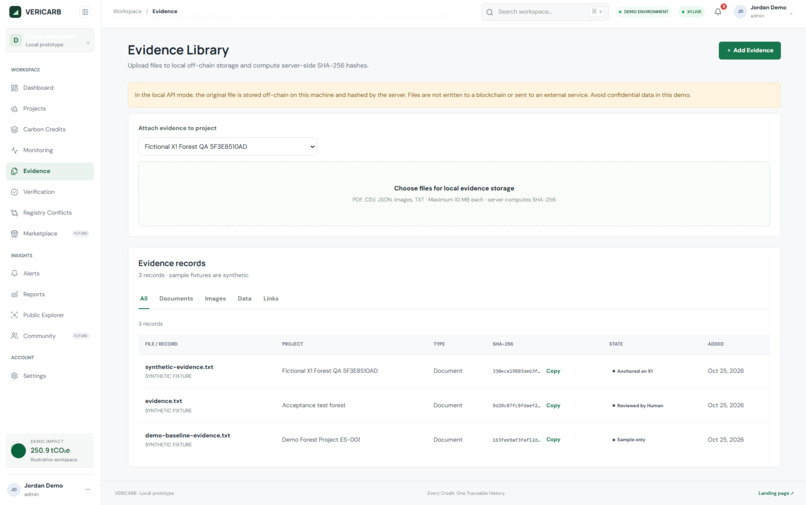This screenshot has height=505, width=806.
Task: Switch to the Links tab
Action: click(271, 299)
